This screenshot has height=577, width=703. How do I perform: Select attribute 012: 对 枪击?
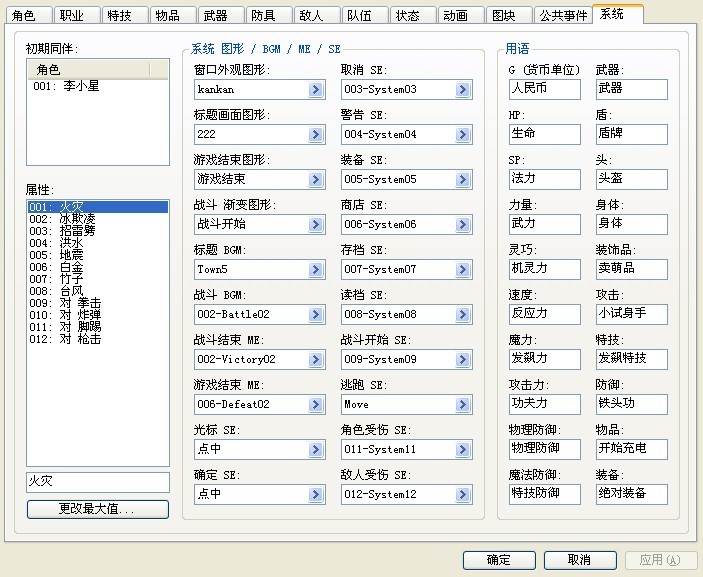(98, 339)
